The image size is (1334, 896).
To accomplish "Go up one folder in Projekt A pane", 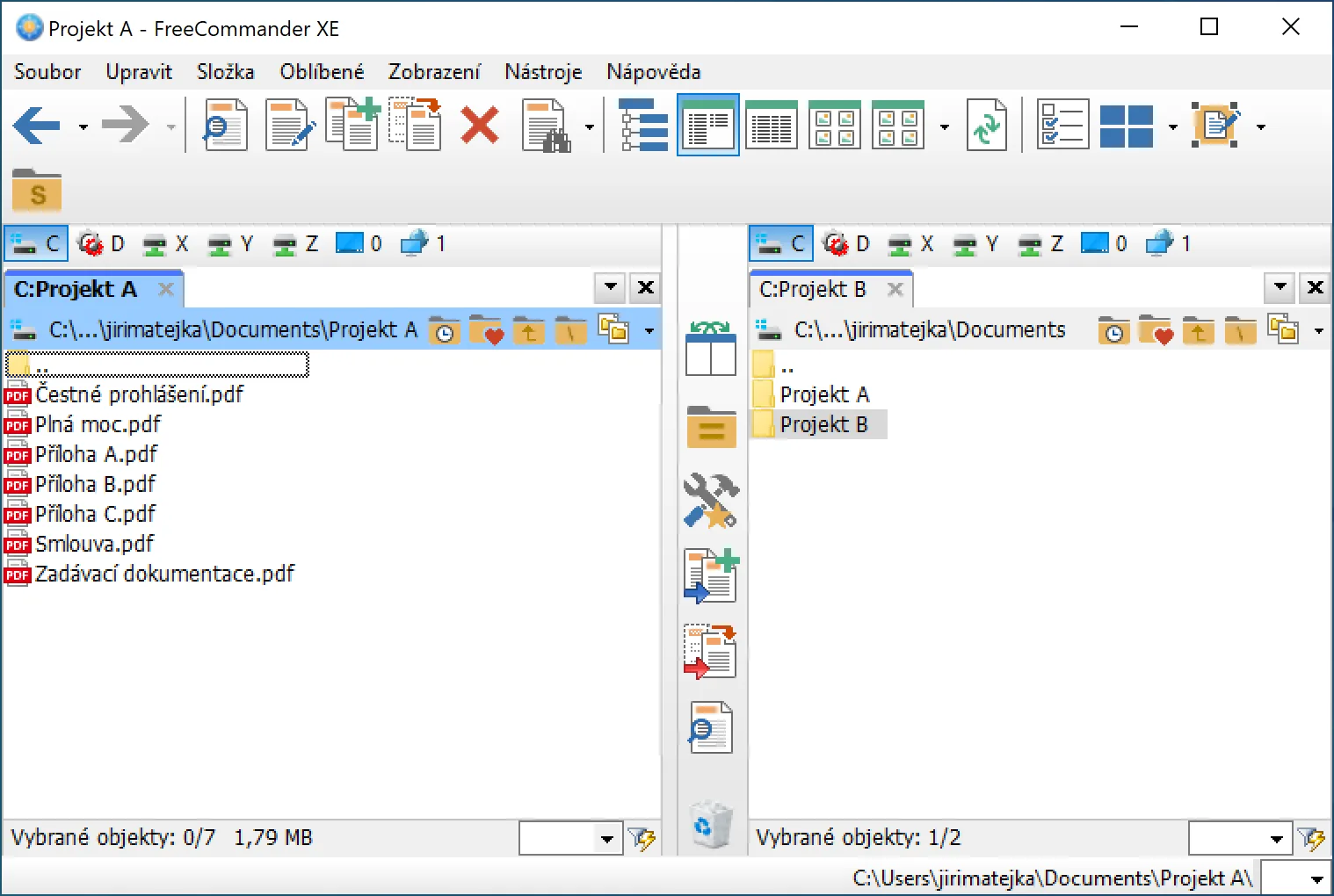I will pos(528,330).
